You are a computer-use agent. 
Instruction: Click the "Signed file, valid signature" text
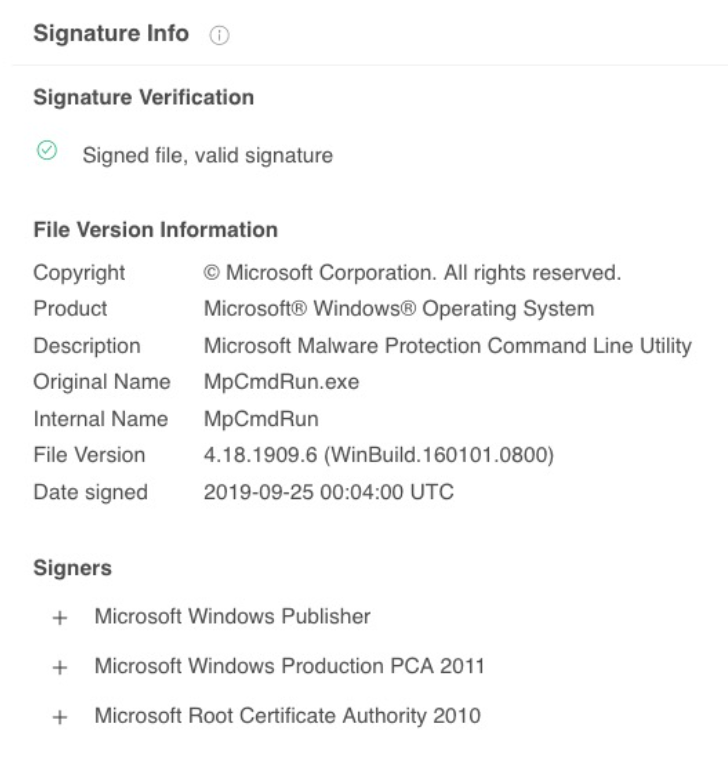coord(207,155)
